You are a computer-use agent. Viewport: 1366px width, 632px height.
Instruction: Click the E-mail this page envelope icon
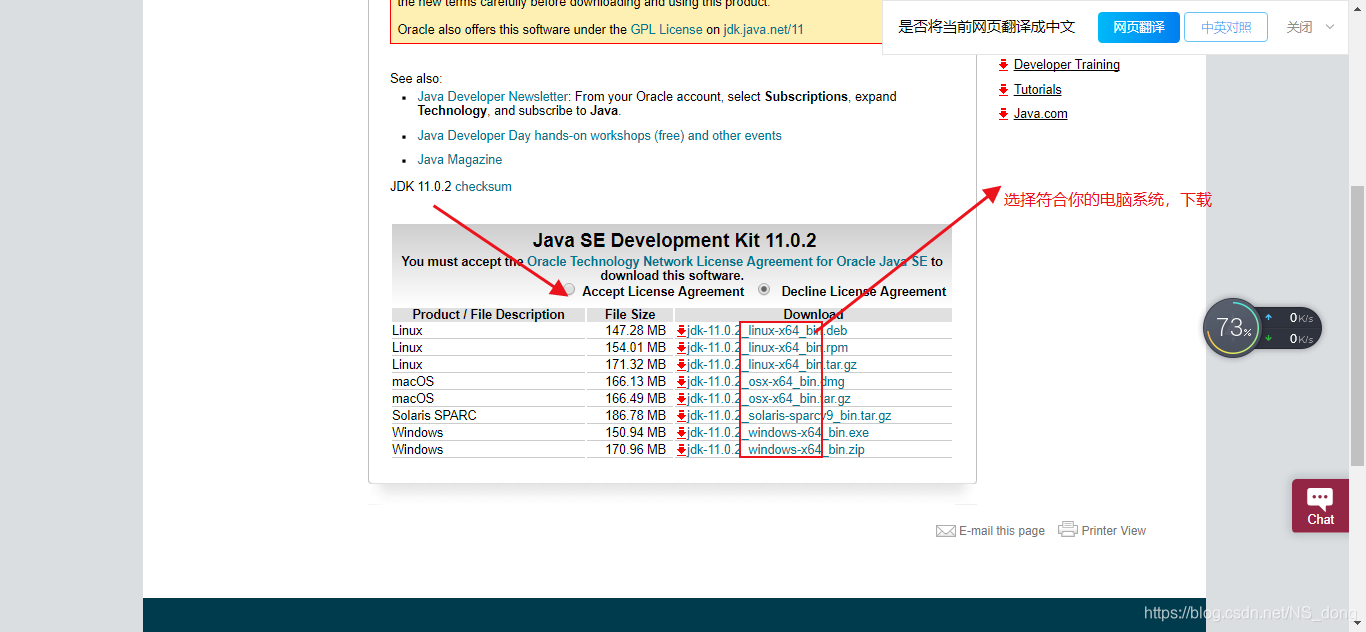click(945, 531)
